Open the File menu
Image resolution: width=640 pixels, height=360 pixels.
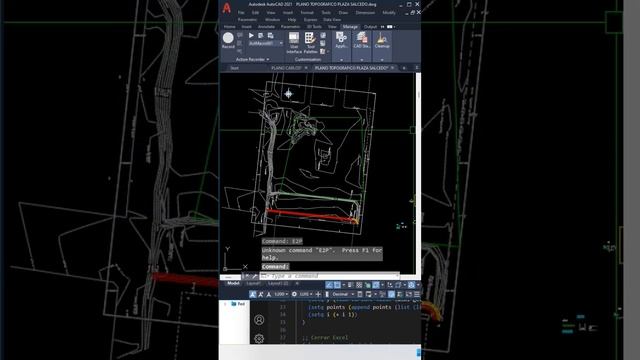(x=241, y=13)
